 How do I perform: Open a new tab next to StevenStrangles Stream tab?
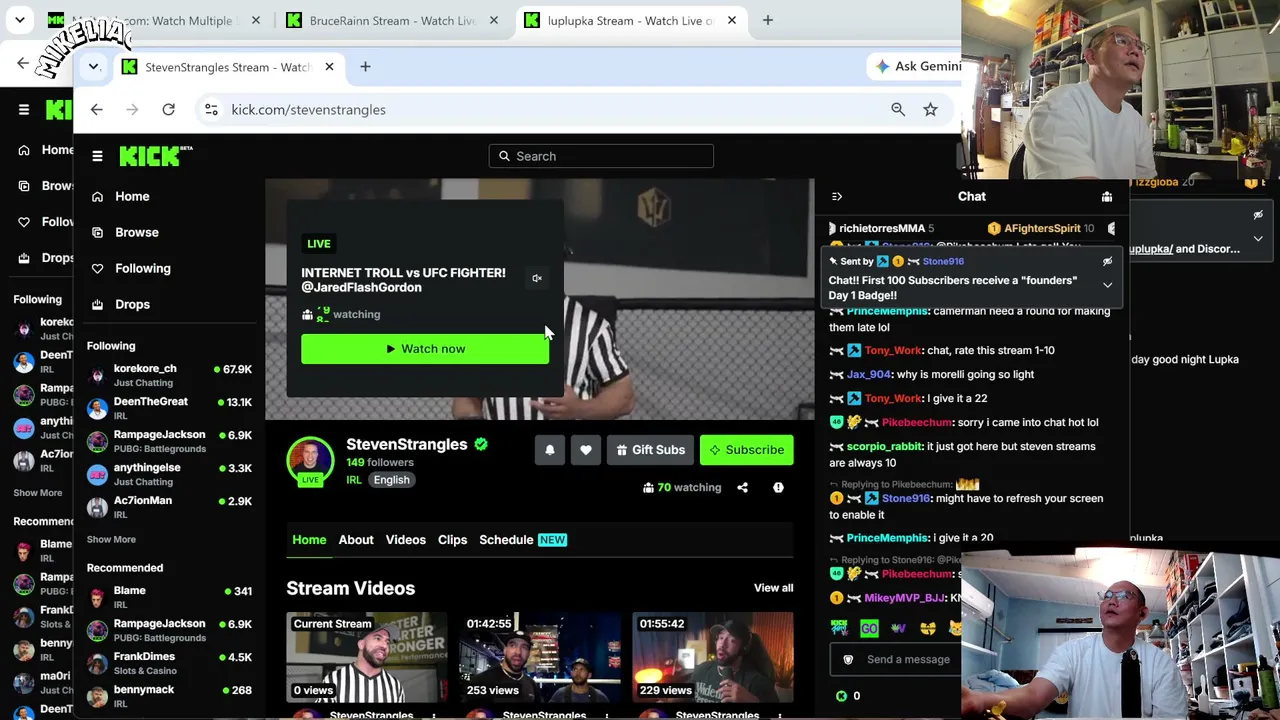[365, 67]
